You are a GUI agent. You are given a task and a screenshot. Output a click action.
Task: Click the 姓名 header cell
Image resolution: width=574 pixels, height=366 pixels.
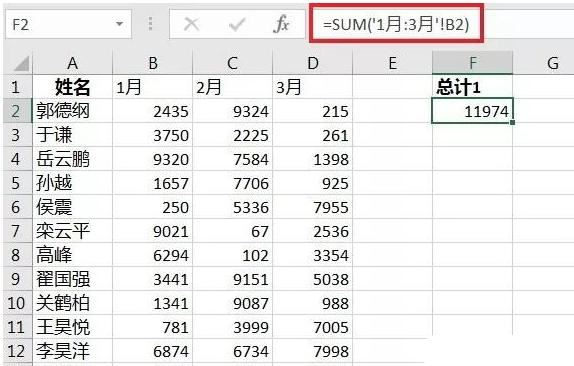click(72, 87)
